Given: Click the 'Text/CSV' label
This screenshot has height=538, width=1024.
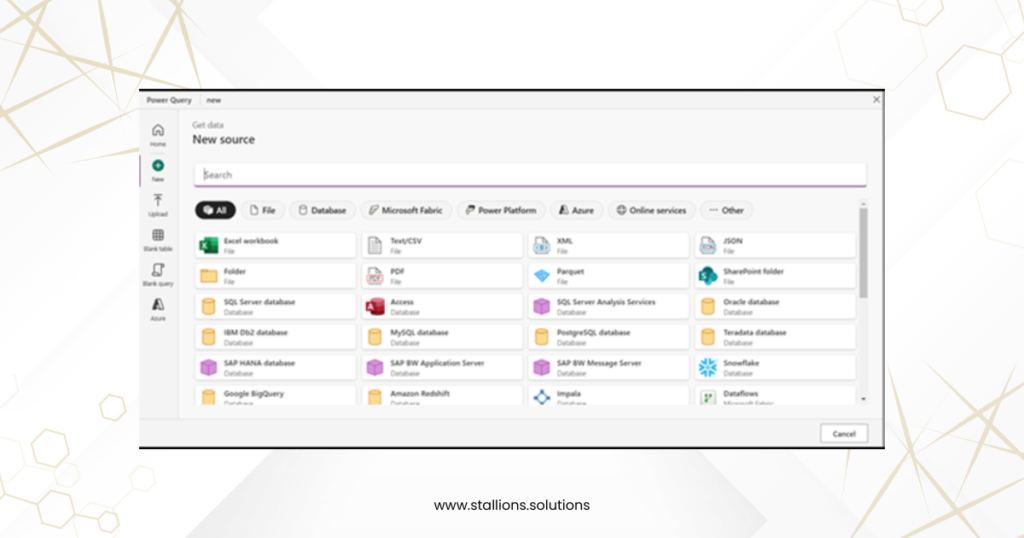Looking at the screenshot, I should point(406,241).
